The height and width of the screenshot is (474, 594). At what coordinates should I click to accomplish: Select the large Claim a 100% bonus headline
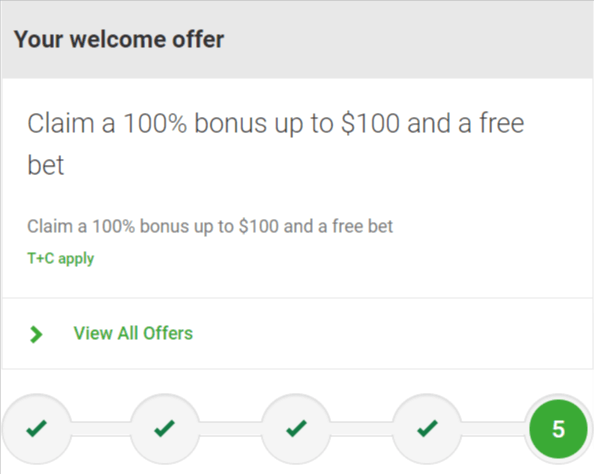click(x=276, y=144)
